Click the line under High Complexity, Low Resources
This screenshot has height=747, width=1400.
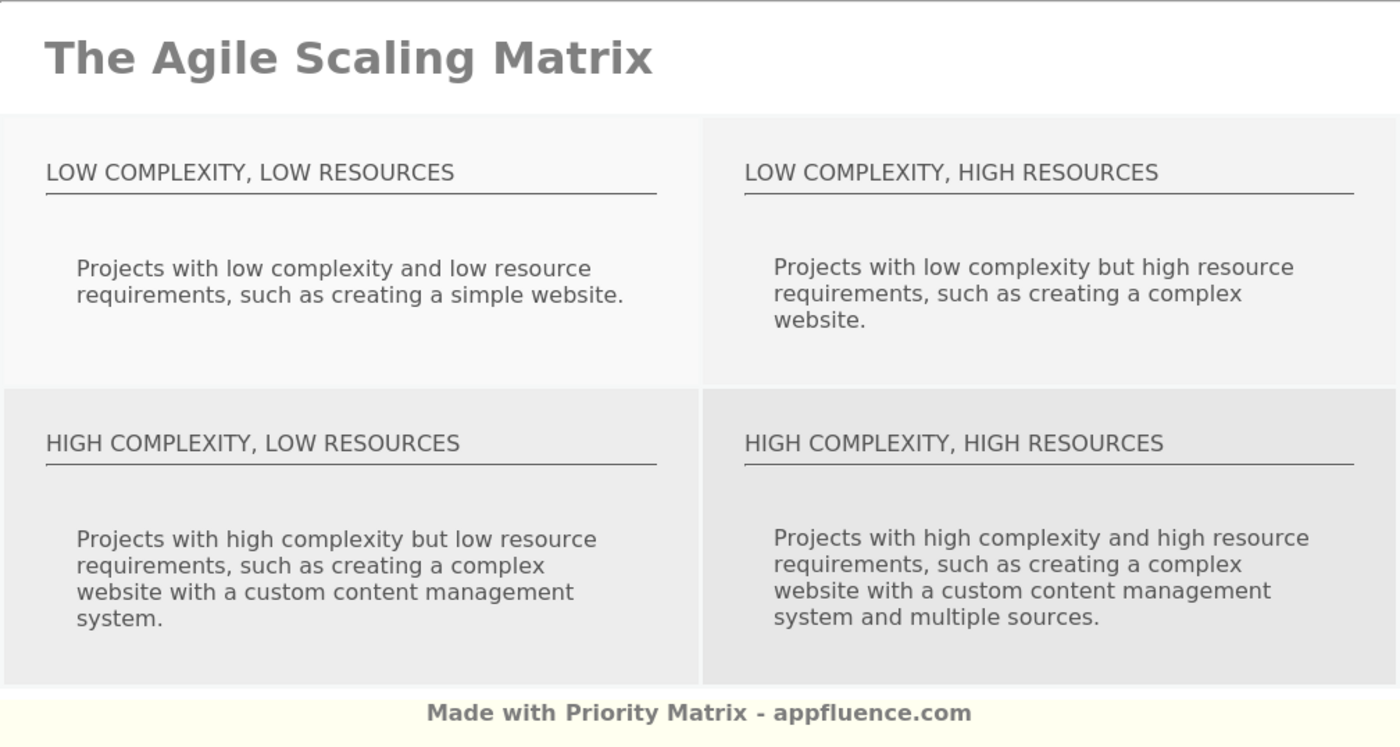(x=351, y=464)
